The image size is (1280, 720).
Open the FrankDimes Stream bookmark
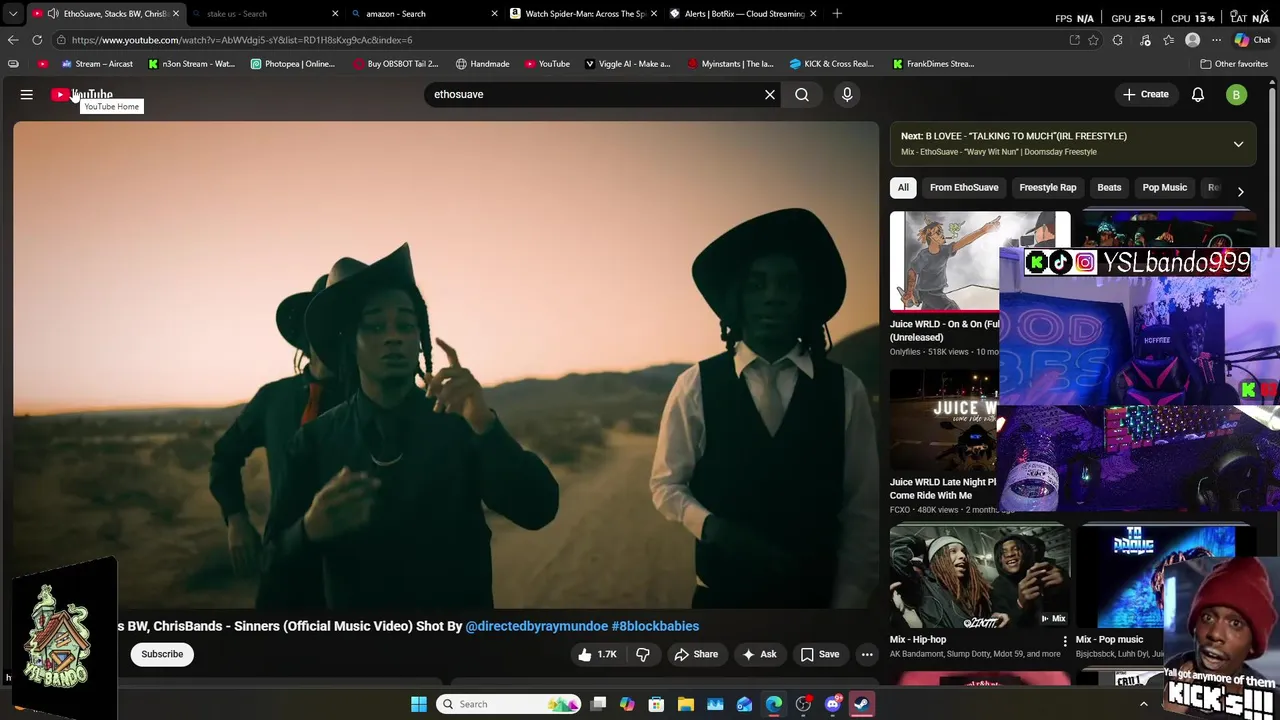tap(933, 64)
